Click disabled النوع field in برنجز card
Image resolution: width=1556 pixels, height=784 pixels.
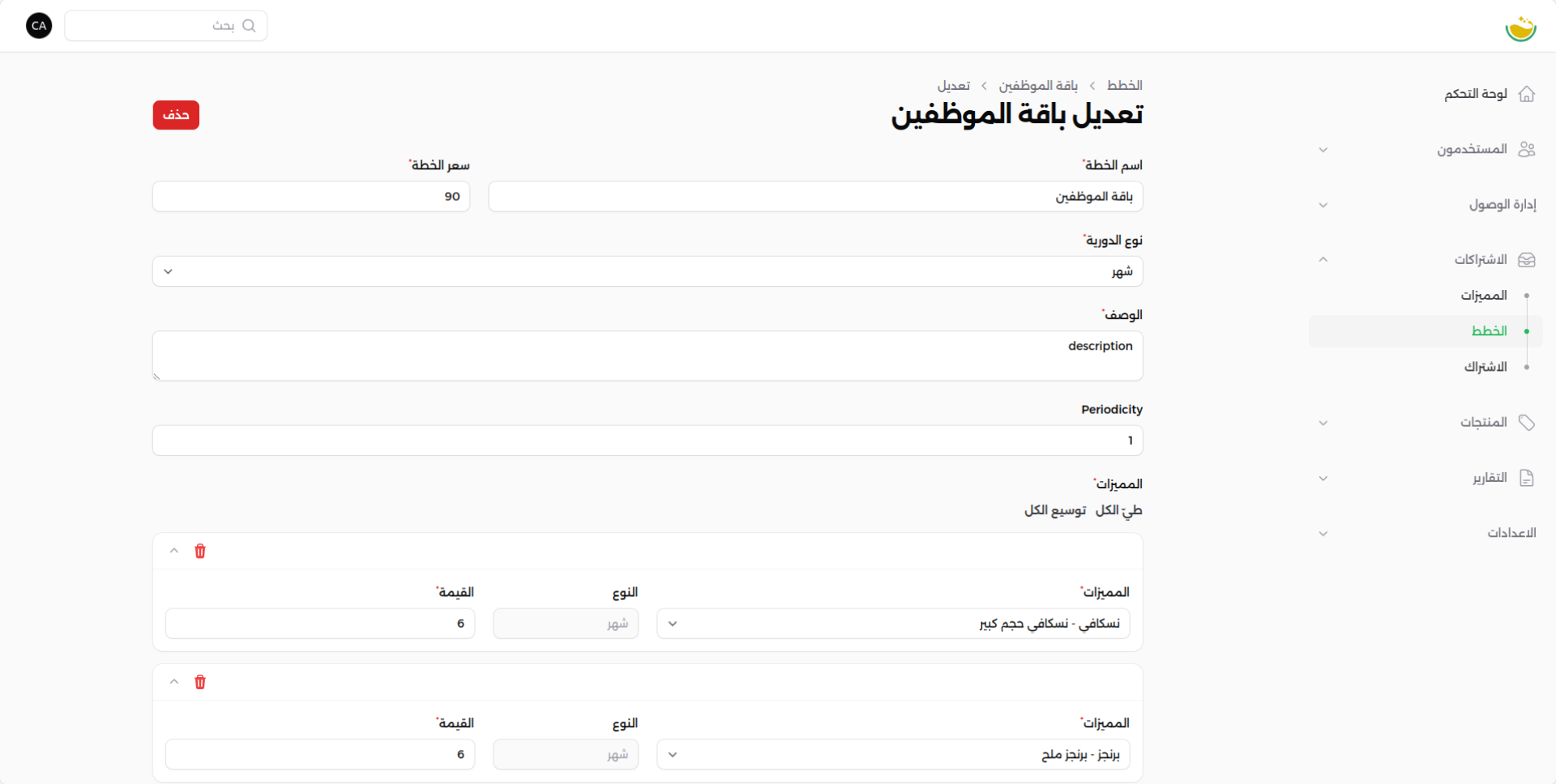tap(566, 755)
